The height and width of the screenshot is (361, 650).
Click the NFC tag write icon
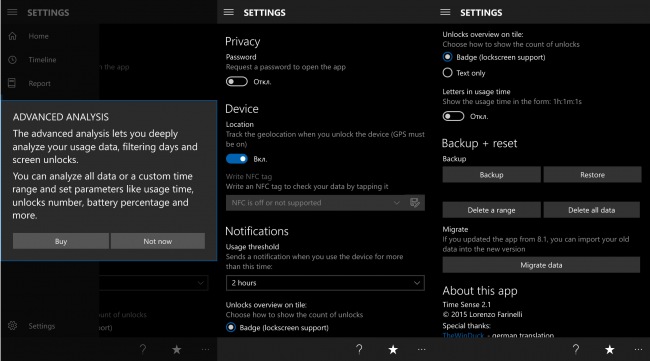(x=415, y=203)
